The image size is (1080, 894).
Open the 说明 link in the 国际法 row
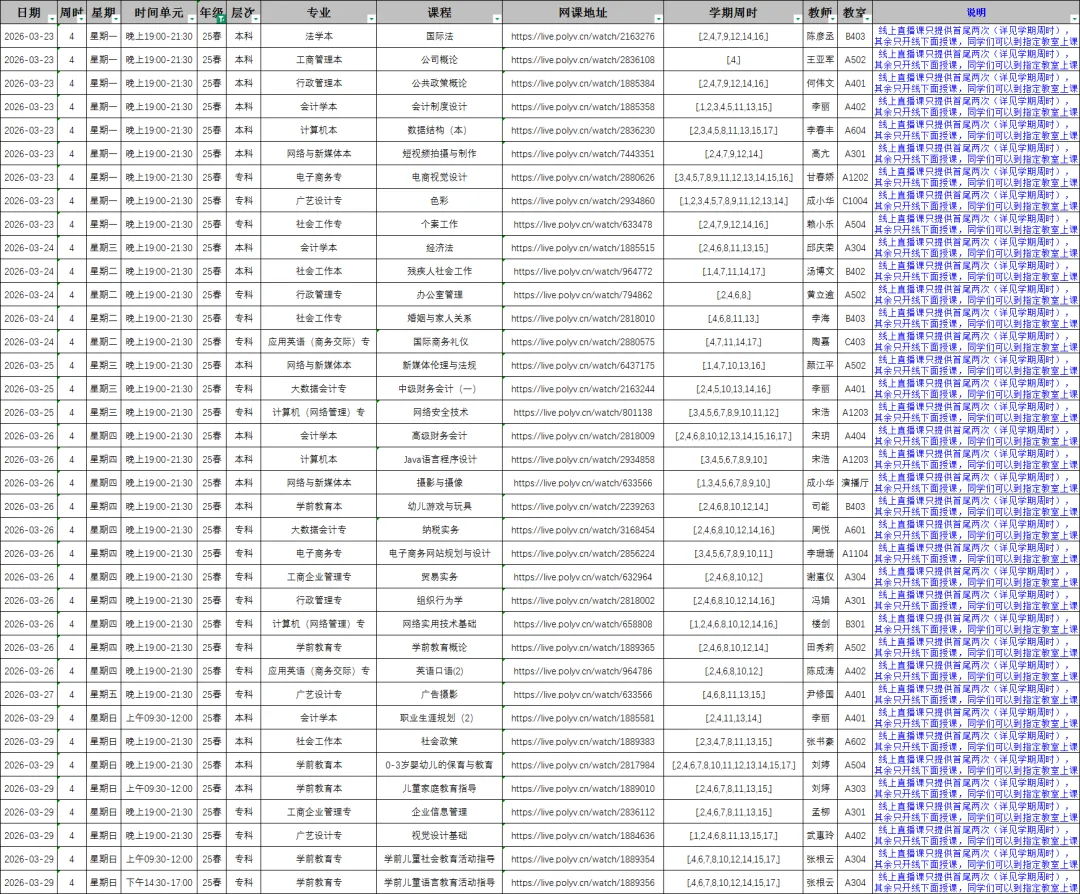pyautogui.click(x=976, y=36)
